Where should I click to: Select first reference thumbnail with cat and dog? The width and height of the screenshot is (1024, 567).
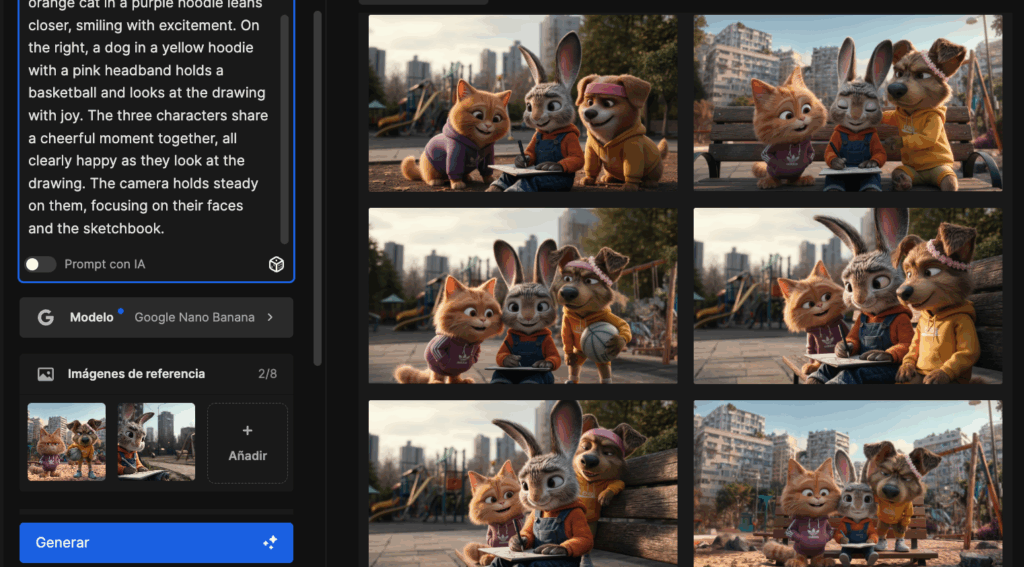pos(67,441)
